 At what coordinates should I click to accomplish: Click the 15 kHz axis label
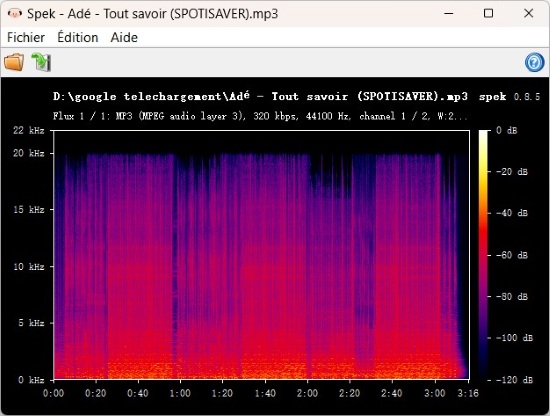[x=29, y=209]
